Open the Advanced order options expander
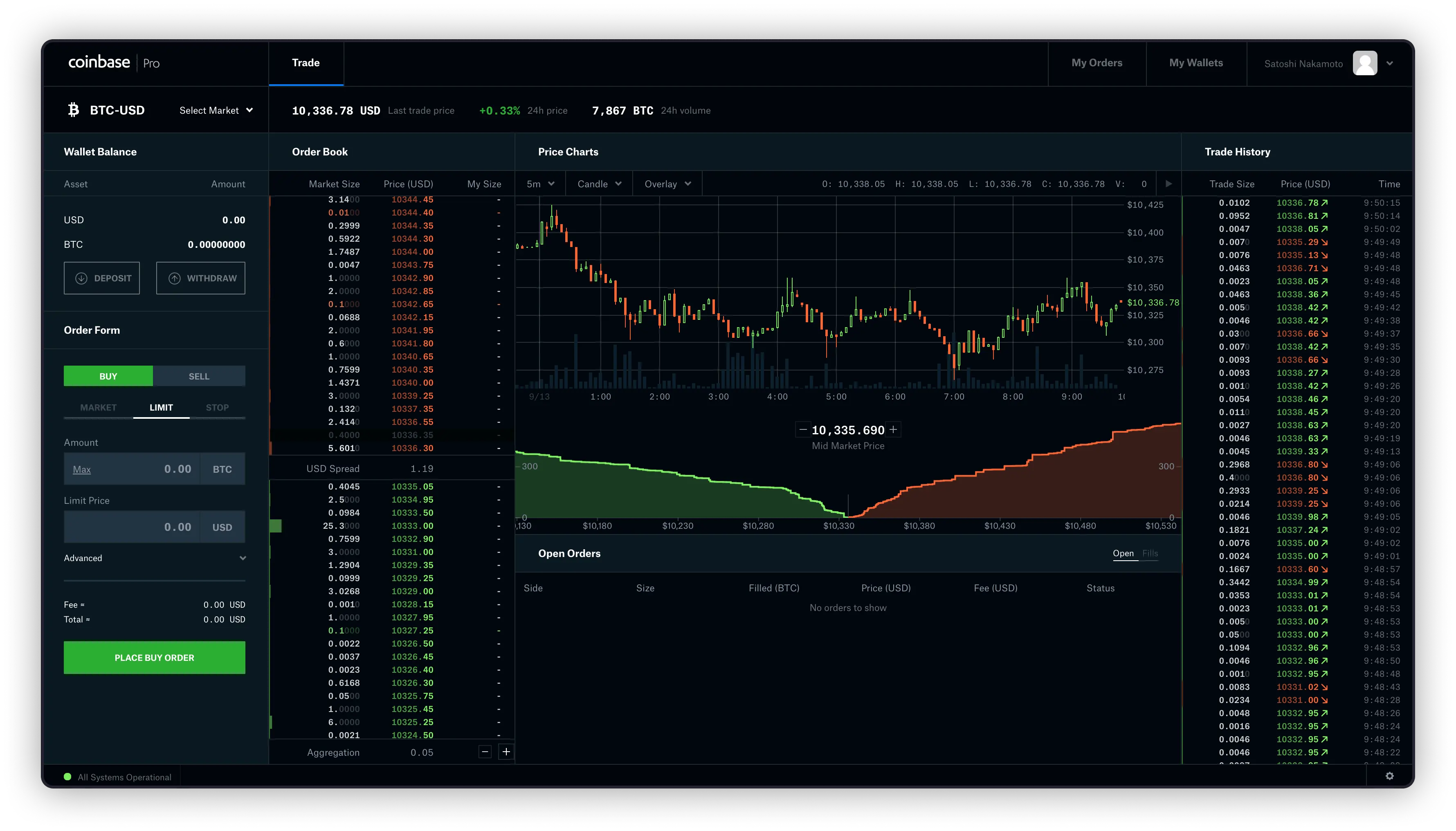 point(155,558)
